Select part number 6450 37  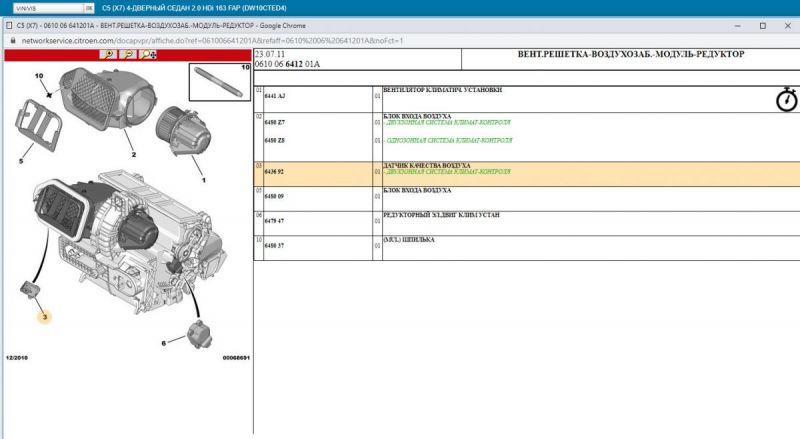(276, 245)
